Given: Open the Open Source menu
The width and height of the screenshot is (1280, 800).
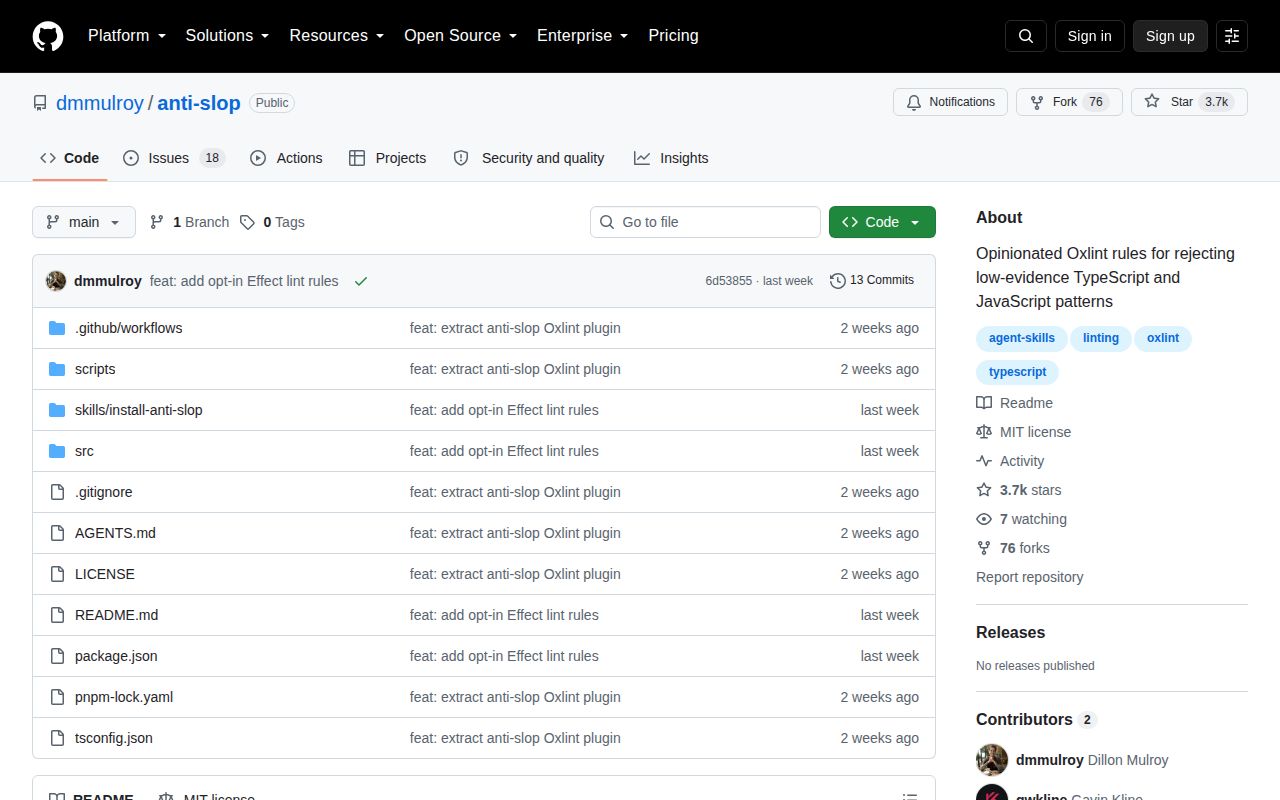Looking at the screenshot, I should click(461, 36).
